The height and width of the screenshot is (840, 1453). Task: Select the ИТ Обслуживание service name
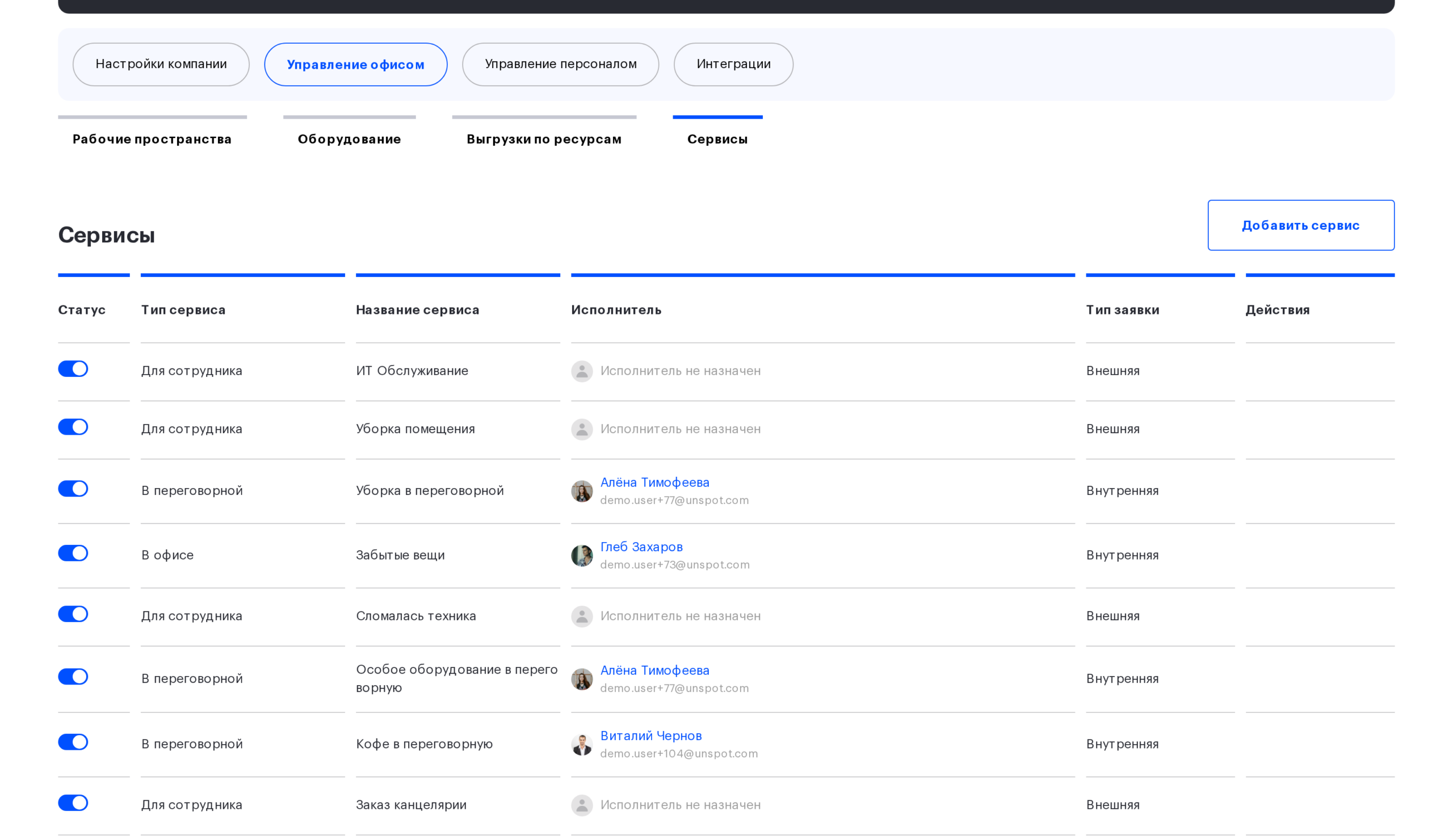point(412,371)
